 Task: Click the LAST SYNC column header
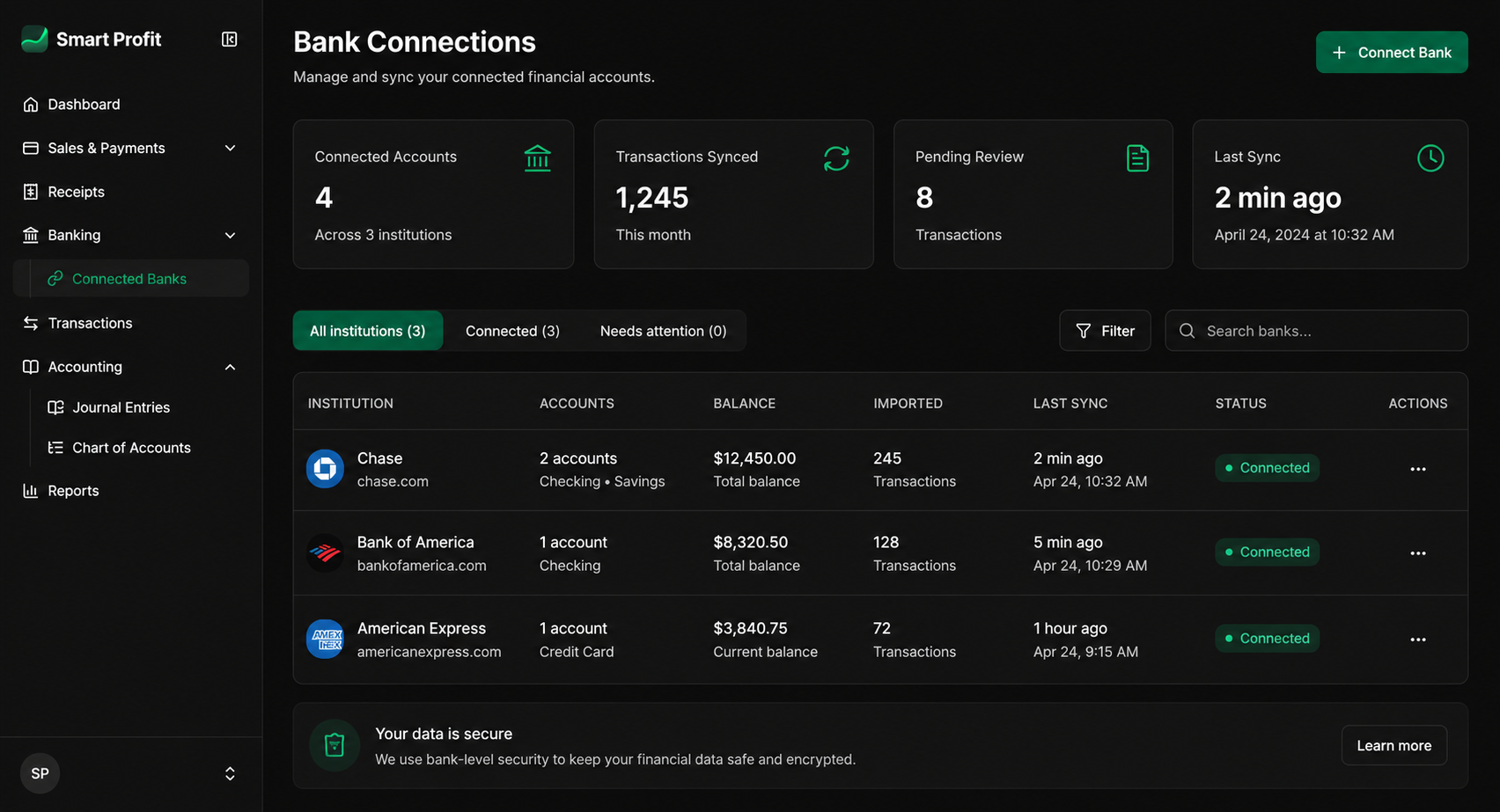[x=1070, y=403]
